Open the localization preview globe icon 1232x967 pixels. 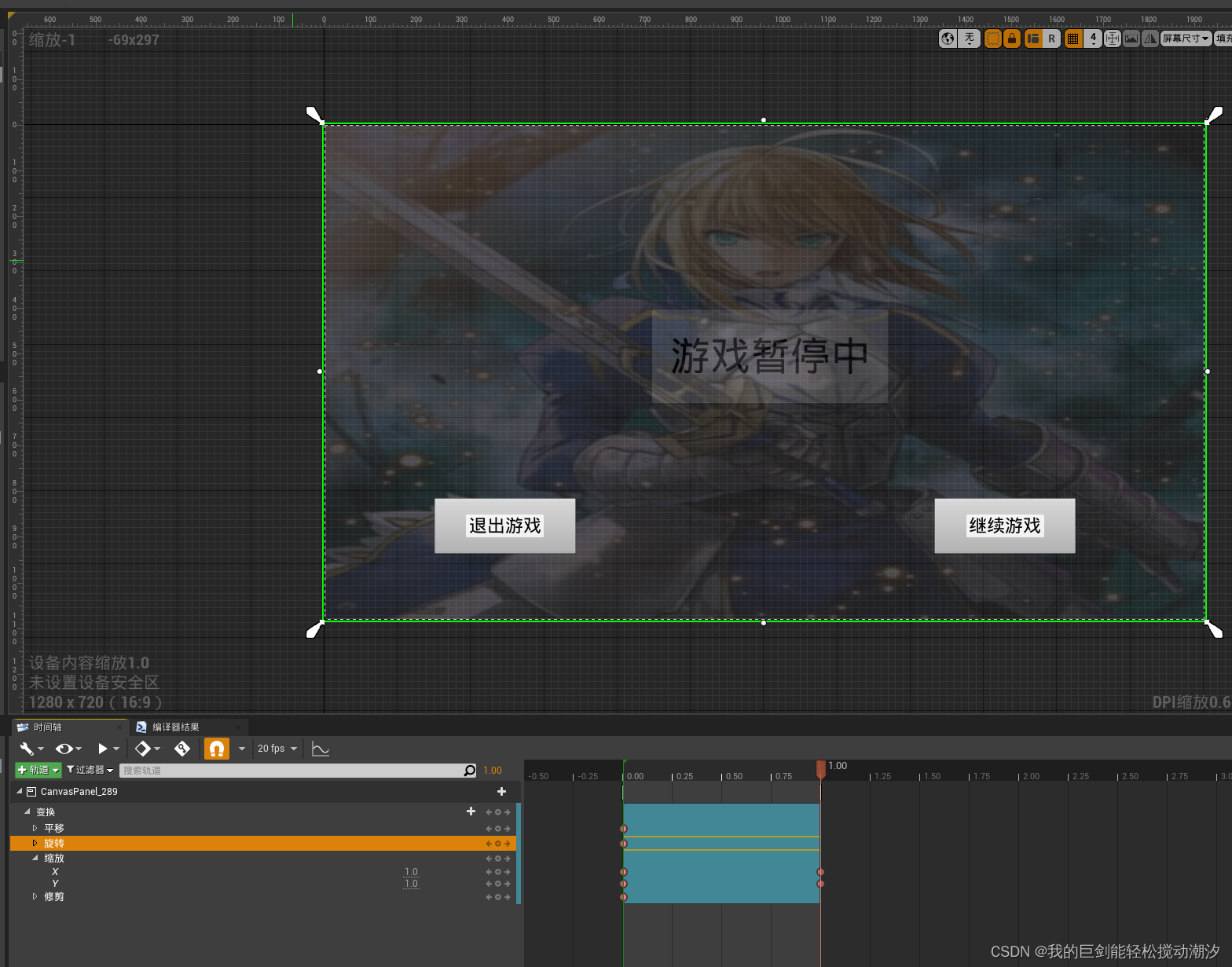coord(948,38)
